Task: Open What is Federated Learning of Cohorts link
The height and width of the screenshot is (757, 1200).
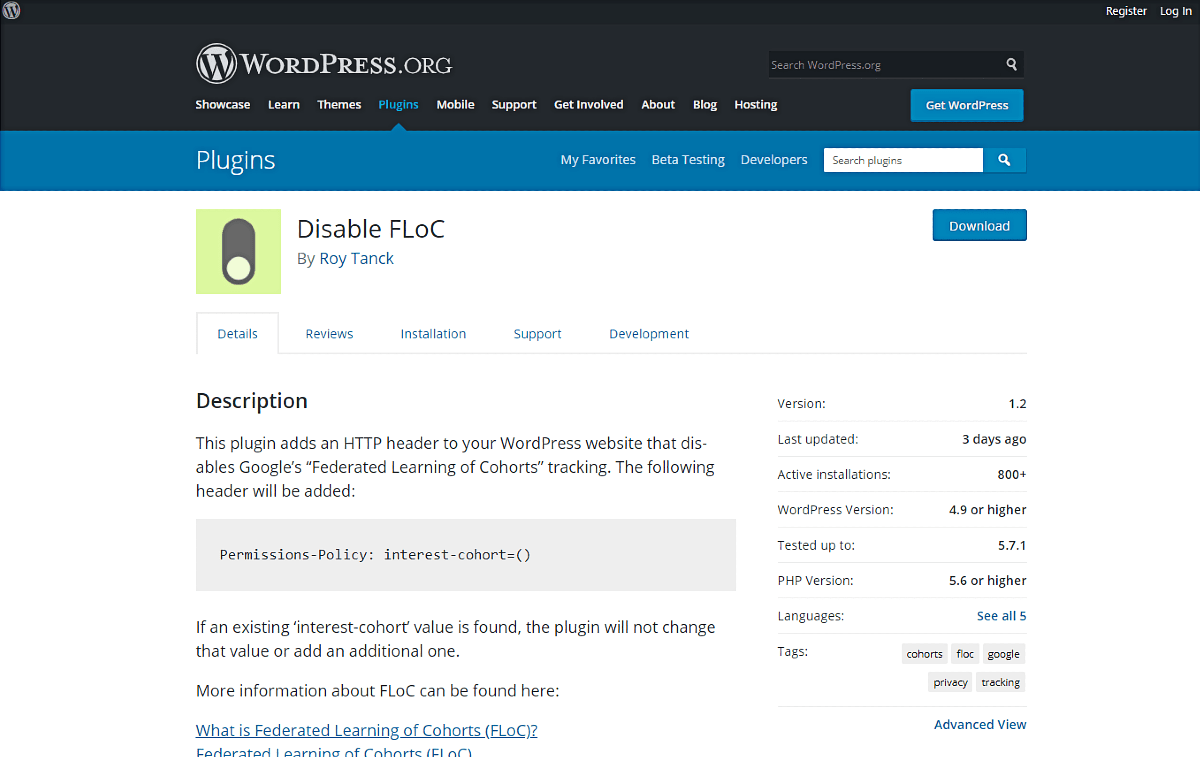Action: click(366, 730)
